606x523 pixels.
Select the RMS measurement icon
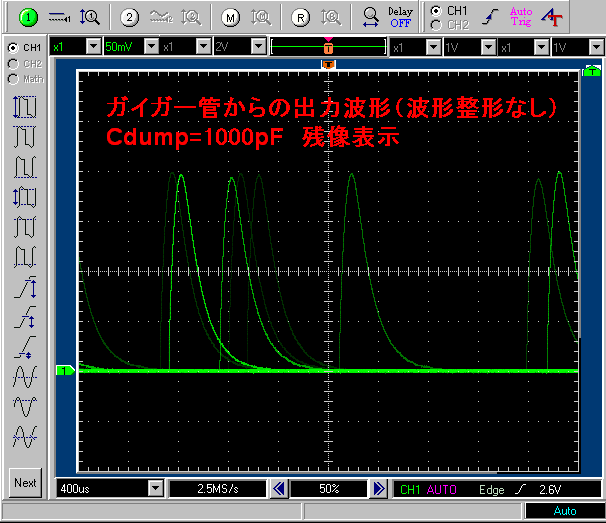pyautogui.click(x=25, y=437)
